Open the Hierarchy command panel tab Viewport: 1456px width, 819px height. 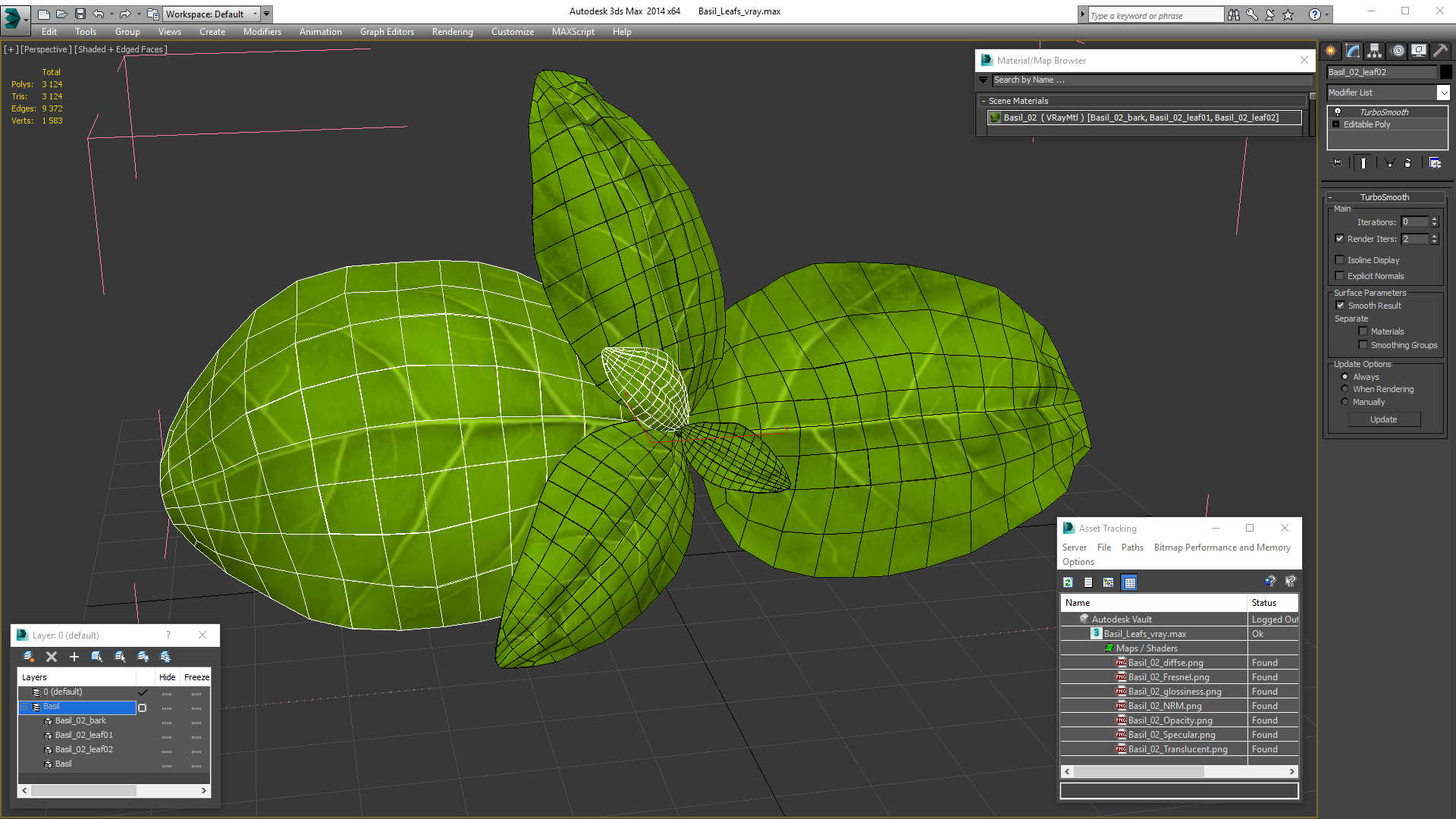click(x=1374, y=51)
